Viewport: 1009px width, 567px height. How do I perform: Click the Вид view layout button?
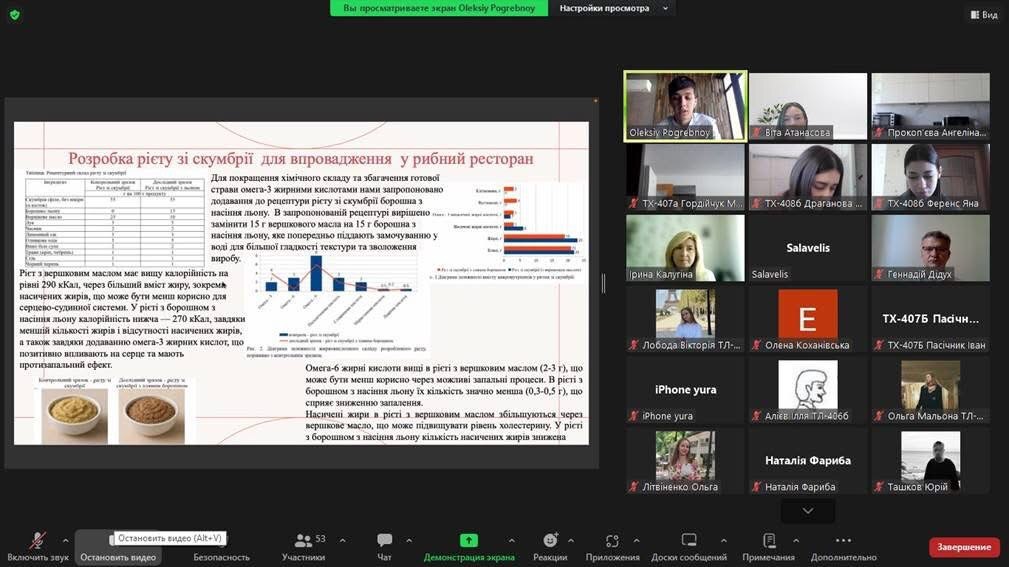984,14
